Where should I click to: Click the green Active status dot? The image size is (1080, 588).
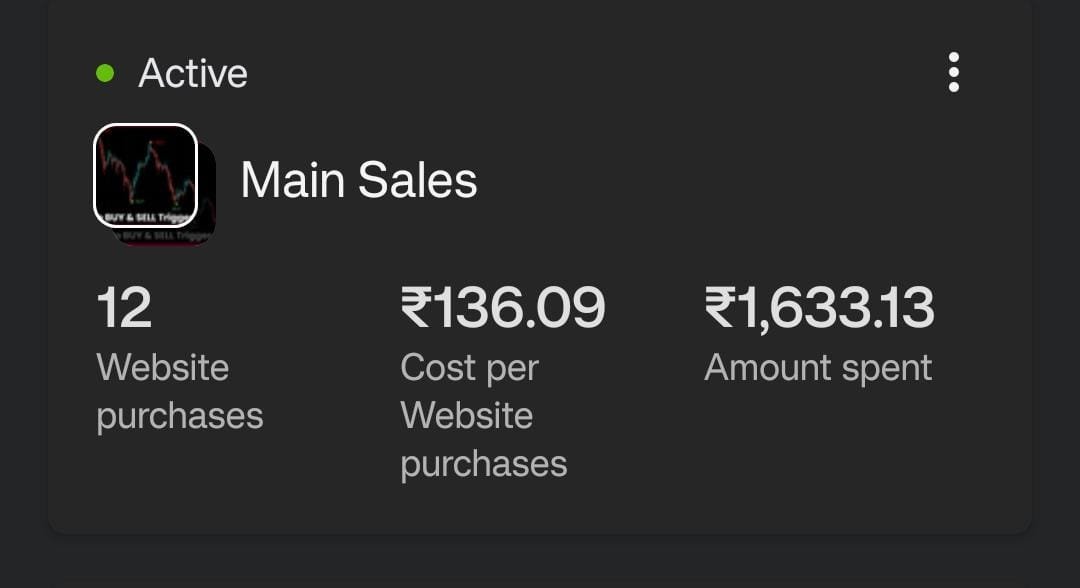(x=105, y=73)
